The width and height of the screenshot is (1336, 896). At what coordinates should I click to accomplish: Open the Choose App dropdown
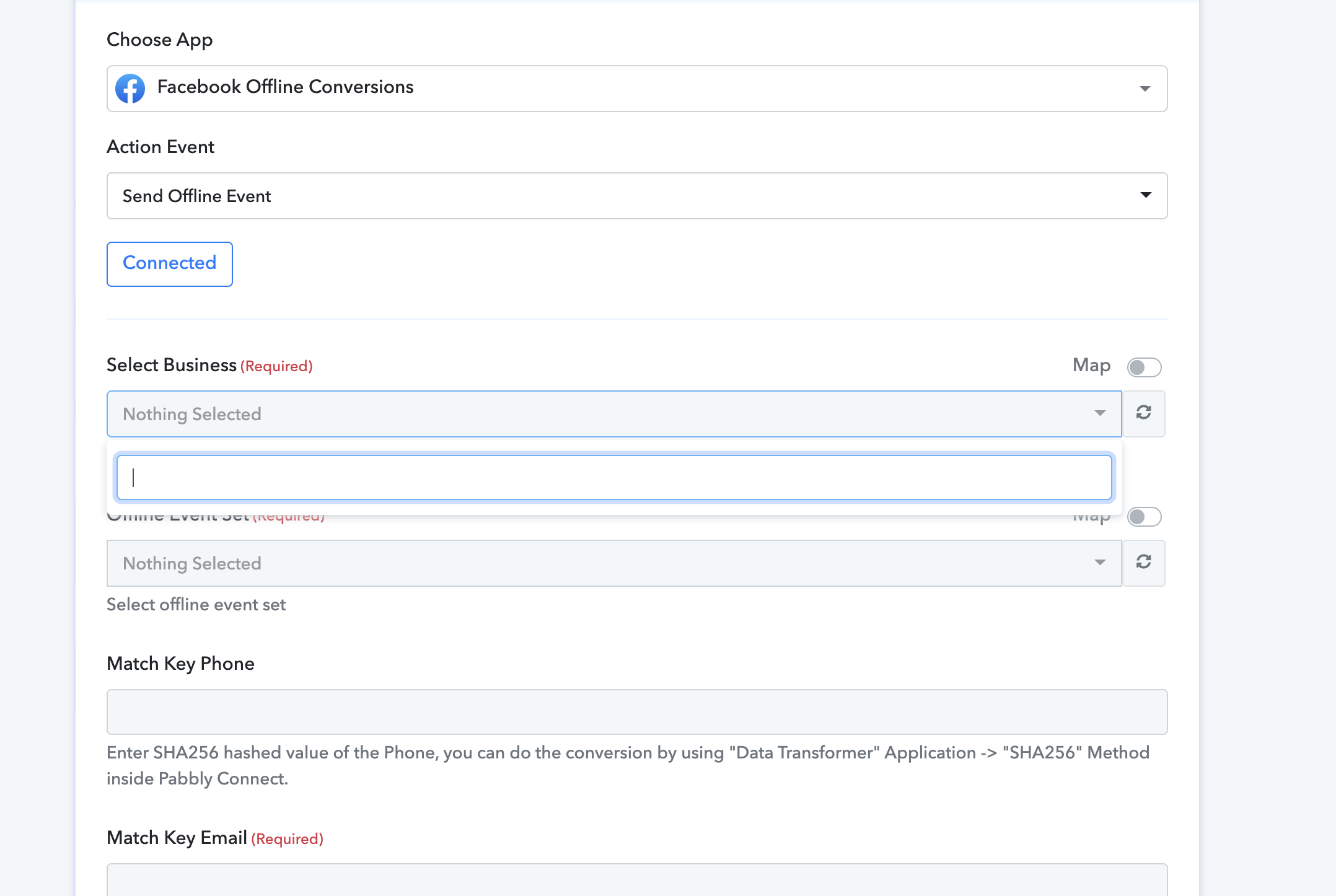[637, 89]
